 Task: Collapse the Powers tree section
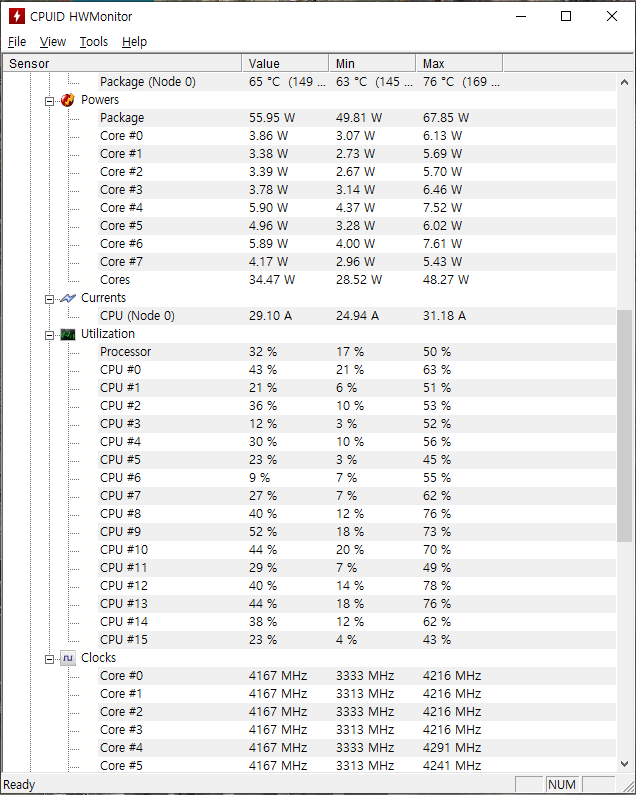click(49, 101)
